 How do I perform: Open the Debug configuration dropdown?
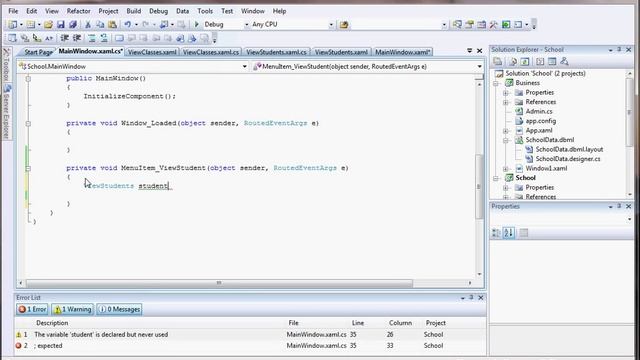tap(247, 25)
